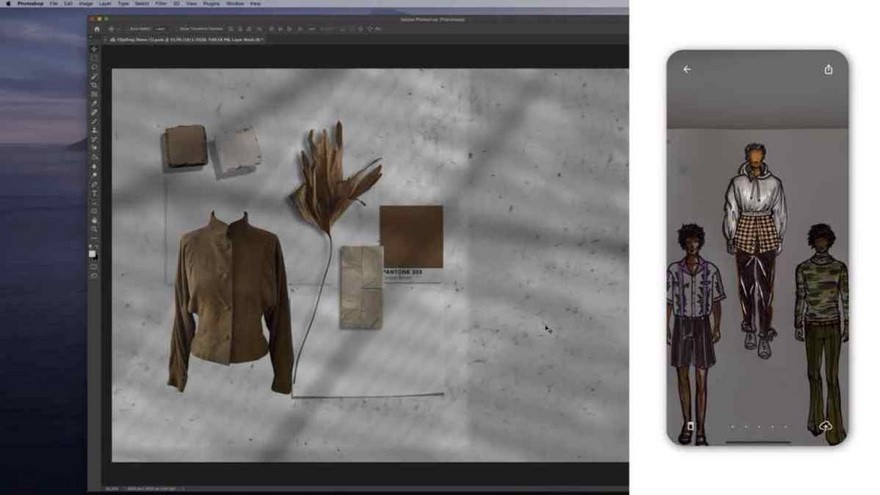Click the Home icon in Photoshop options bar
This screenshot has height=495, width=880.
[x=97, y=29]
